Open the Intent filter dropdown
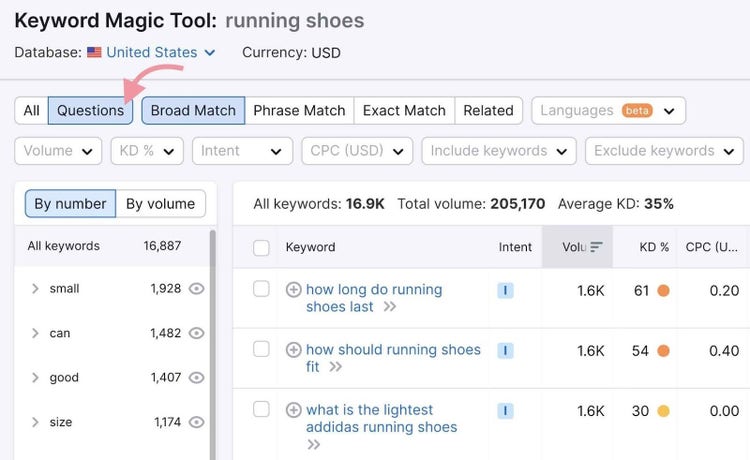This screenshot has height=460, width=750. [243, 151]
